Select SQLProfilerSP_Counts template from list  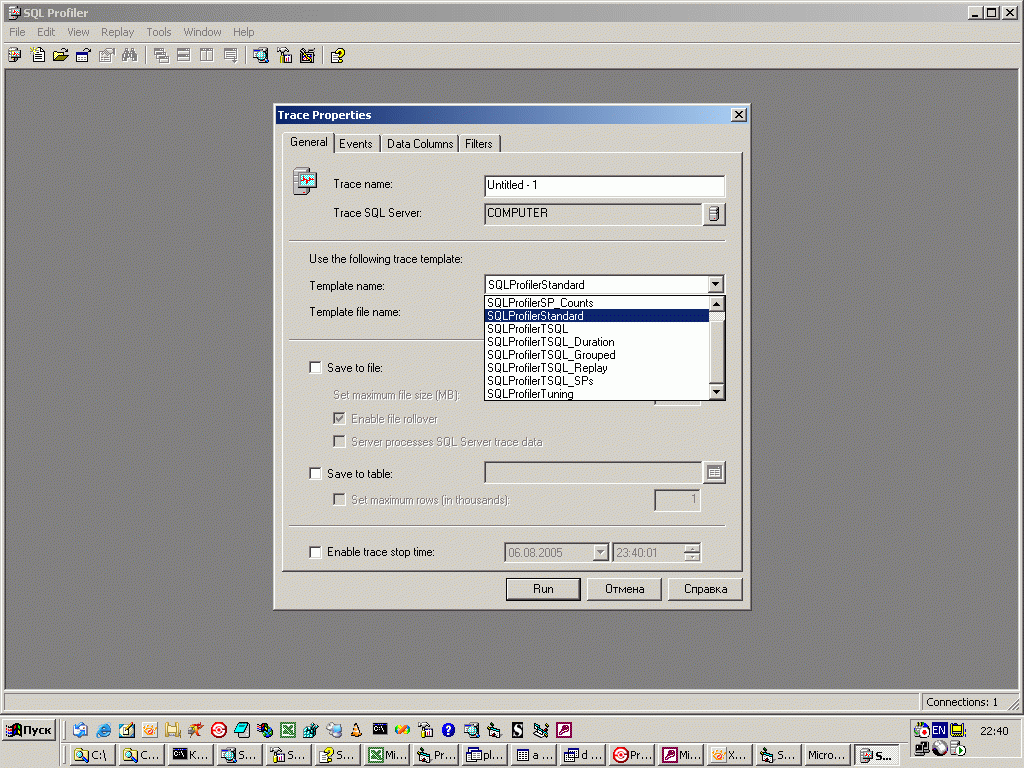point(597,302)
